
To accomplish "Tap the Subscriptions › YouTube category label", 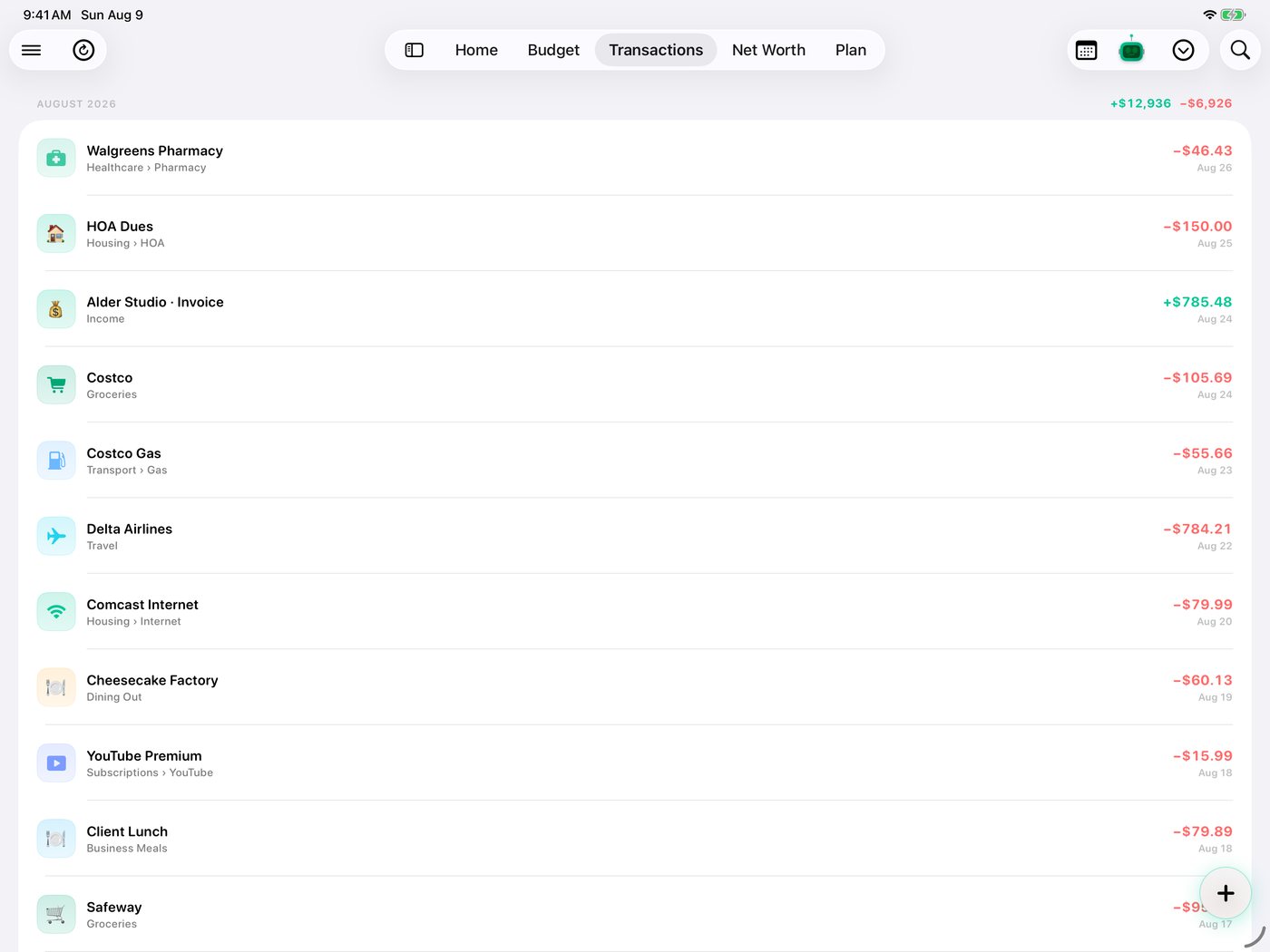I will coord(150,772).
